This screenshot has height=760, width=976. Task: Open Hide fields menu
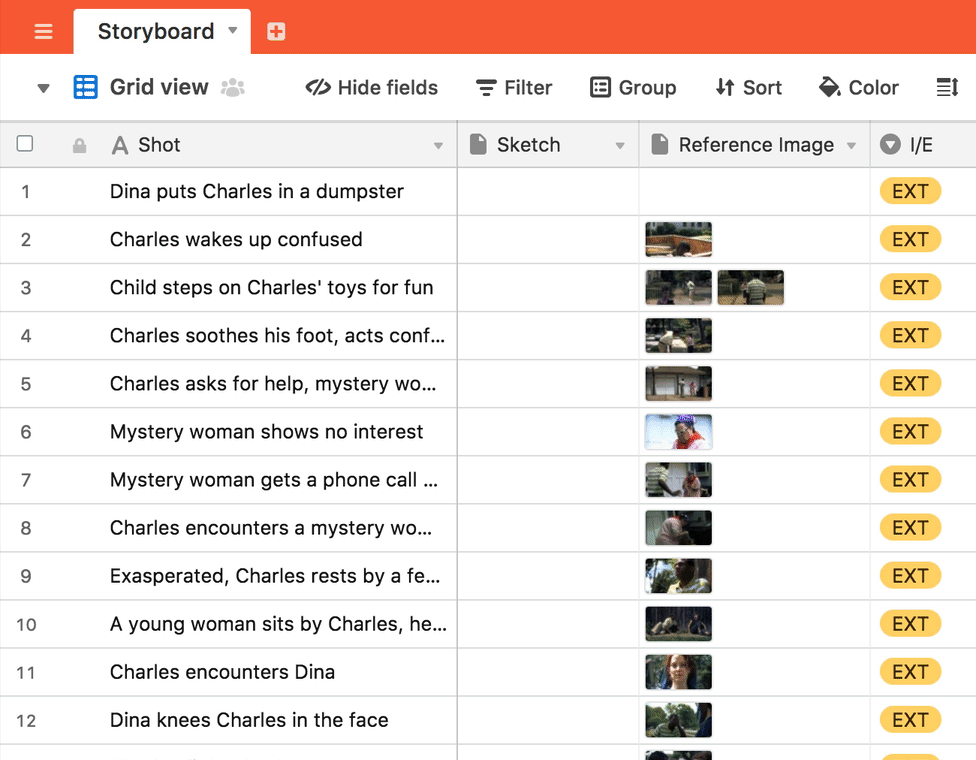point(372,88)
